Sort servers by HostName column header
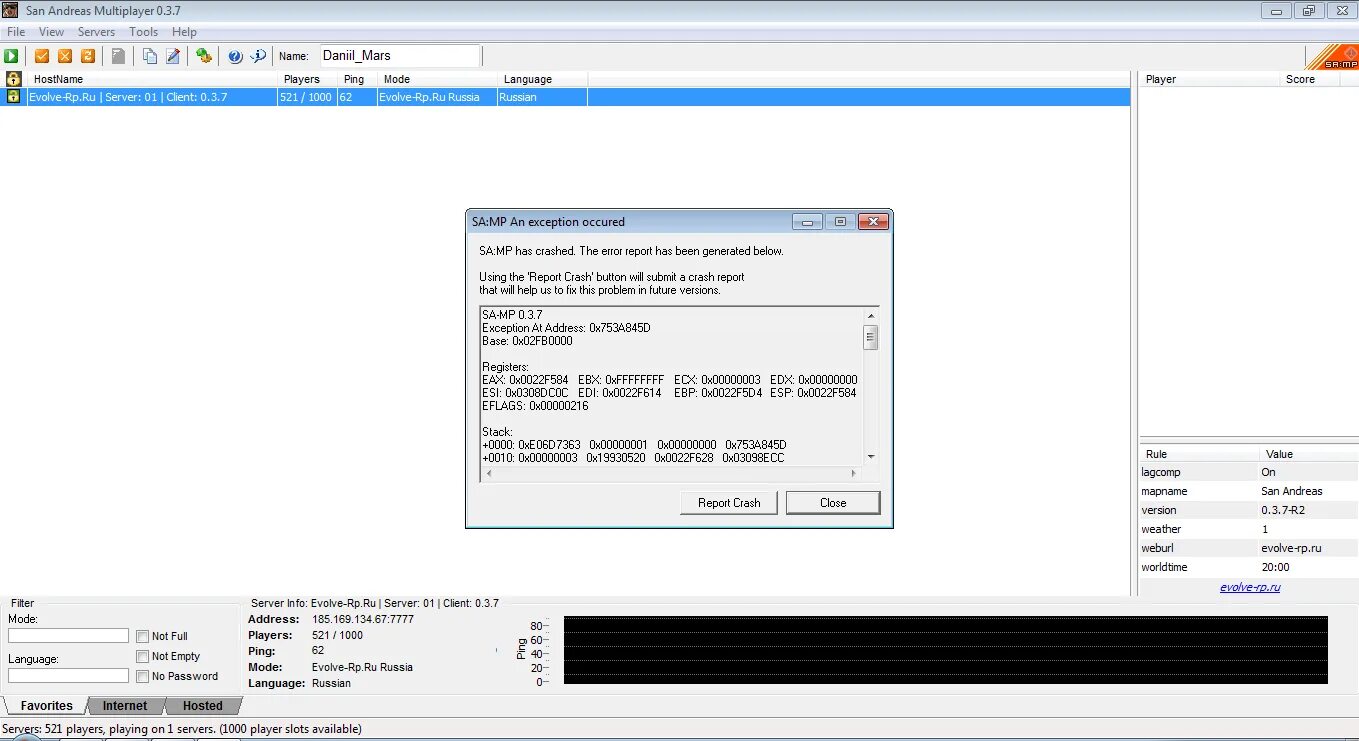The height and width of the screenshot is (741, 1359). click(x=153, y=79)
